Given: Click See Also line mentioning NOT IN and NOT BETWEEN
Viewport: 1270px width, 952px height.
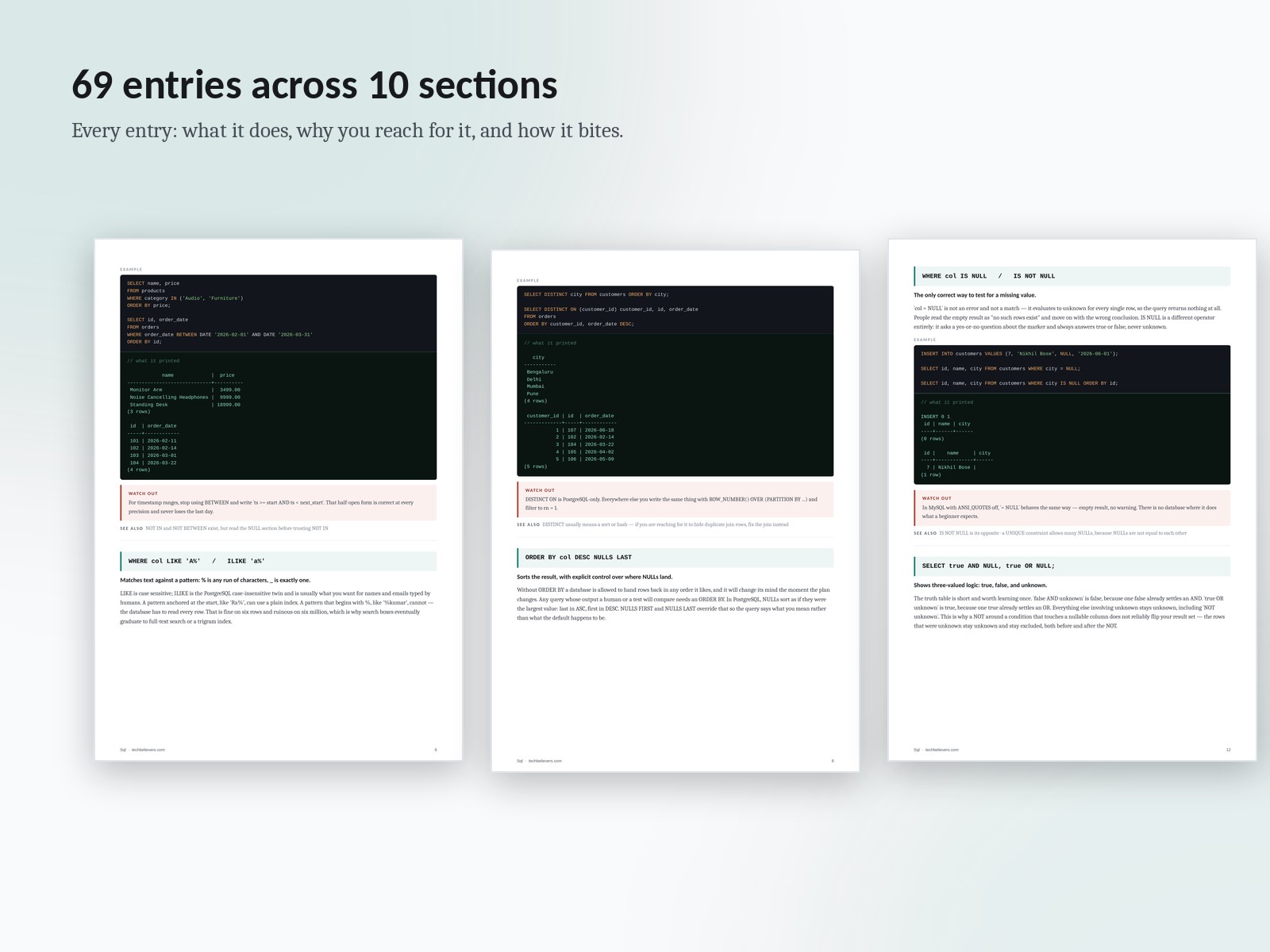Looking at the screenshot, I should [x=224, y=528].
